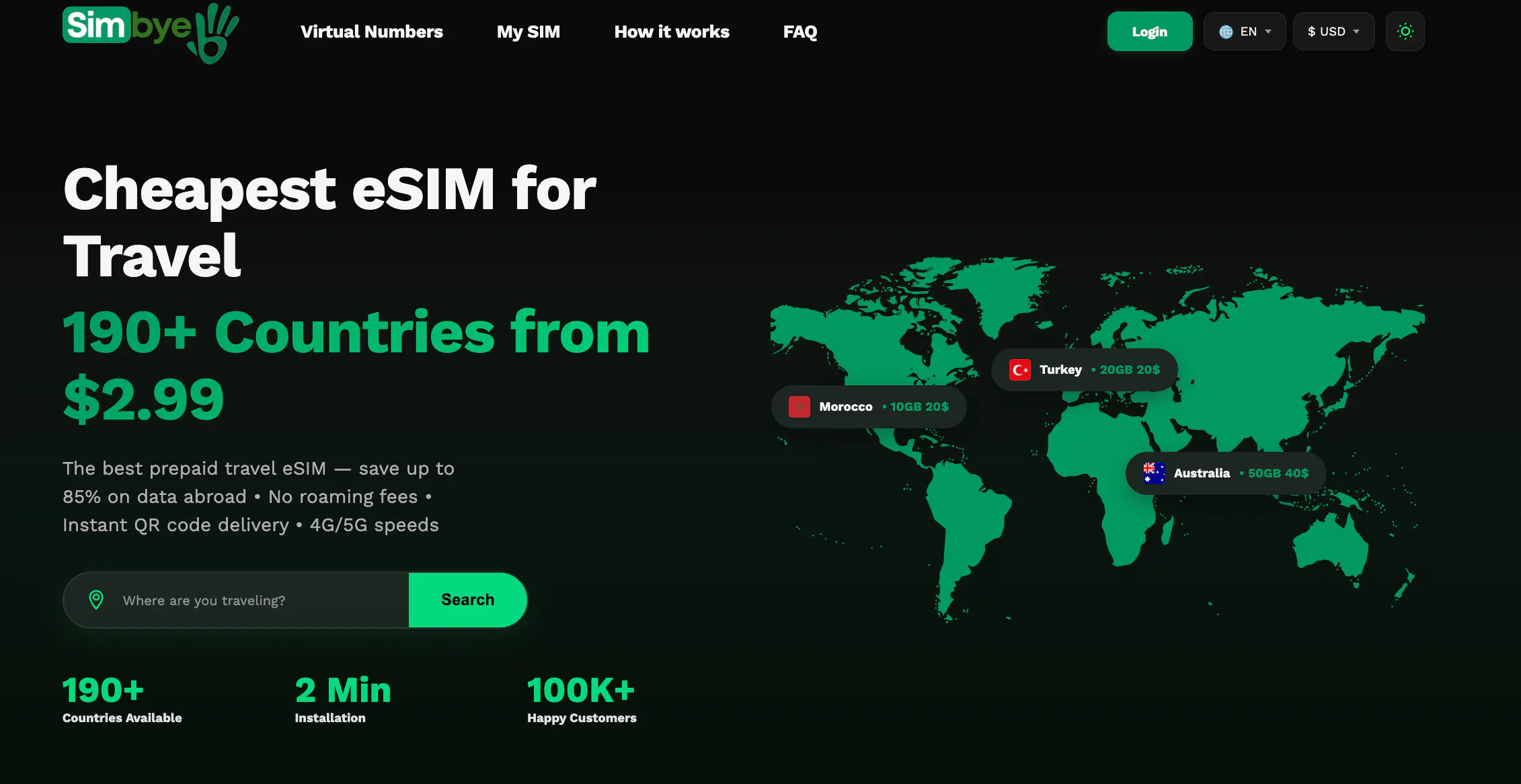Select the Morocco 10GB 20$ plan label
Viewport: 1521px width, 784px height.
tap(869, 407)
